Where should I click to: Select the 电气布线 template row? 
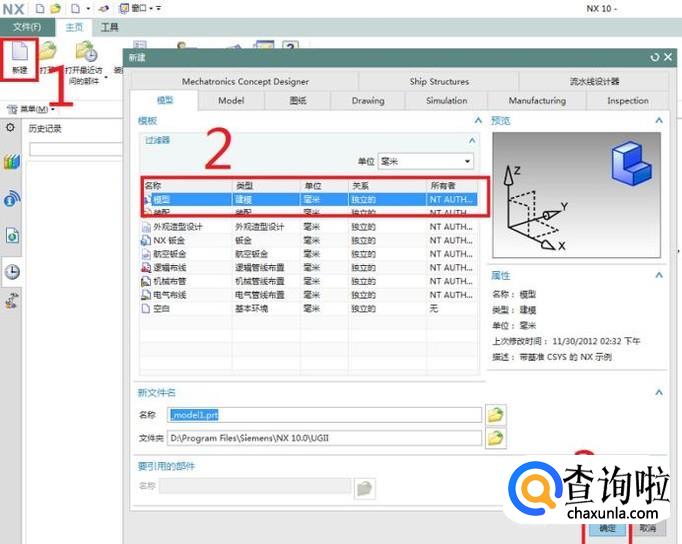point(310,295)
